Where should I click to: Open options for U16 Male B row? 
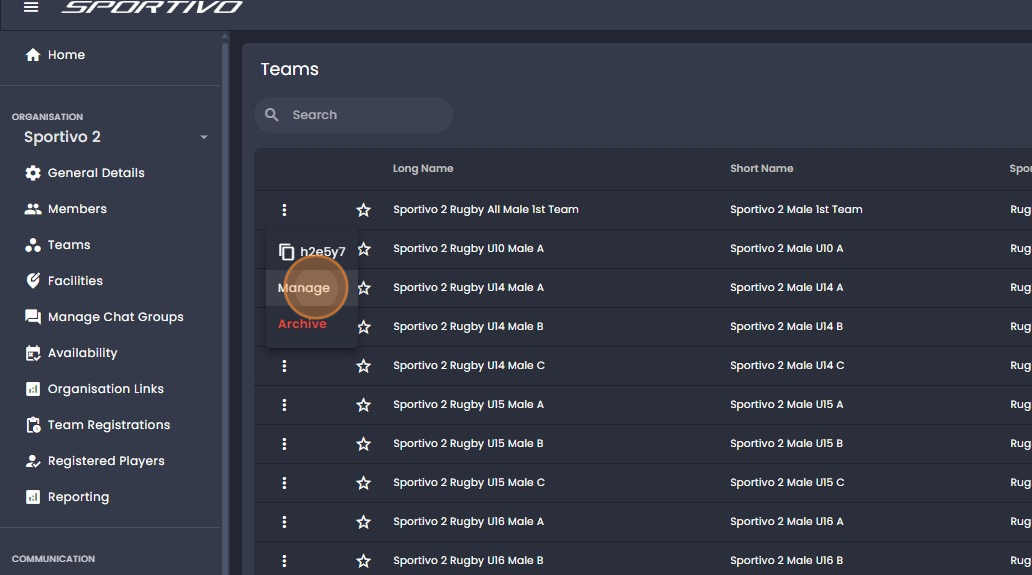coord(284,561)
